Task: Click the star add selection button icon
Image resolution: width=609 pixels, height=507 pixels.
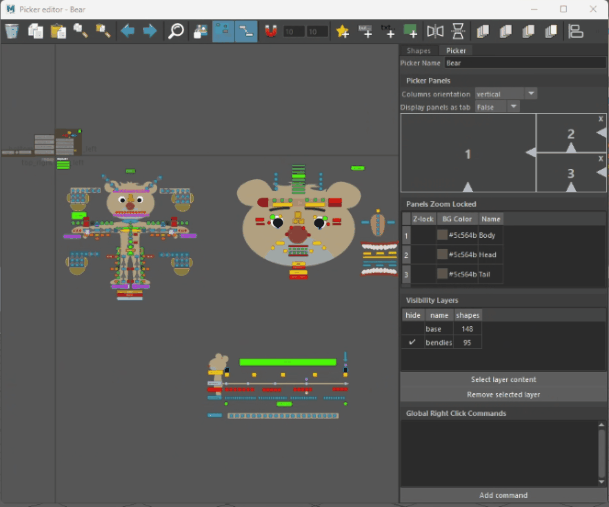Action: [343, 31]
